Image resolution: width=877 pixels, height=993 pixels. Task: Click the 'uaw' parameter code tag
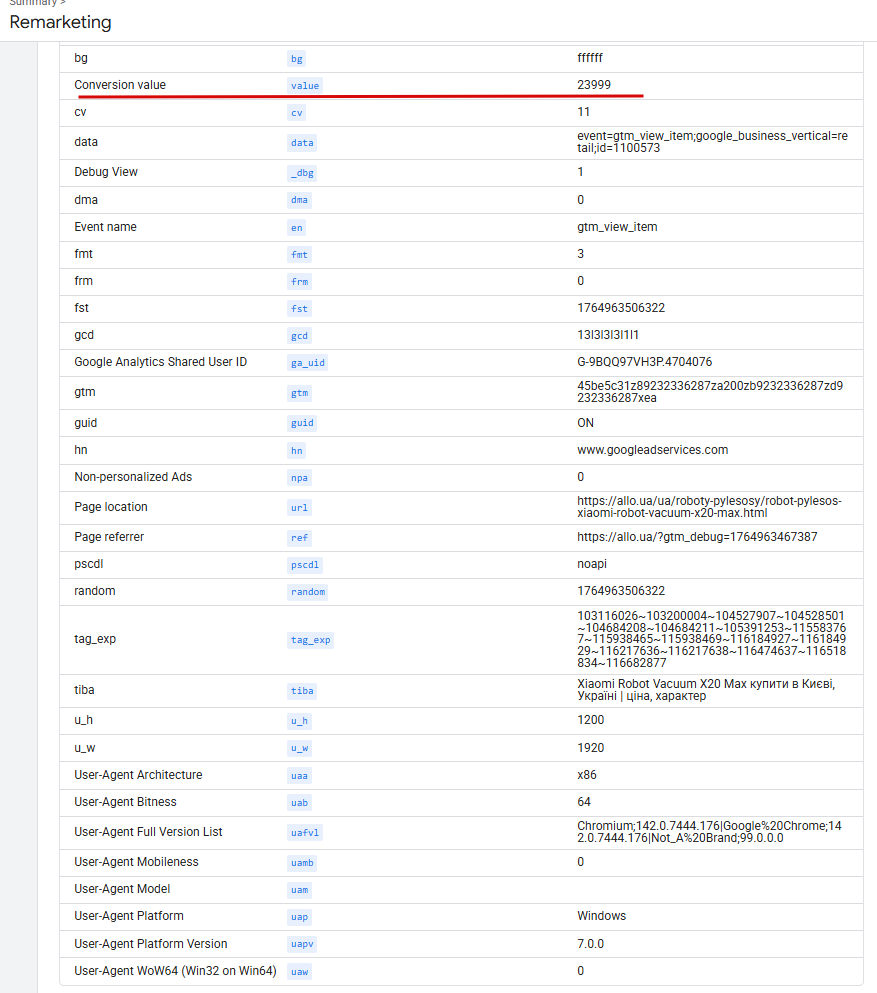[299, 972]
